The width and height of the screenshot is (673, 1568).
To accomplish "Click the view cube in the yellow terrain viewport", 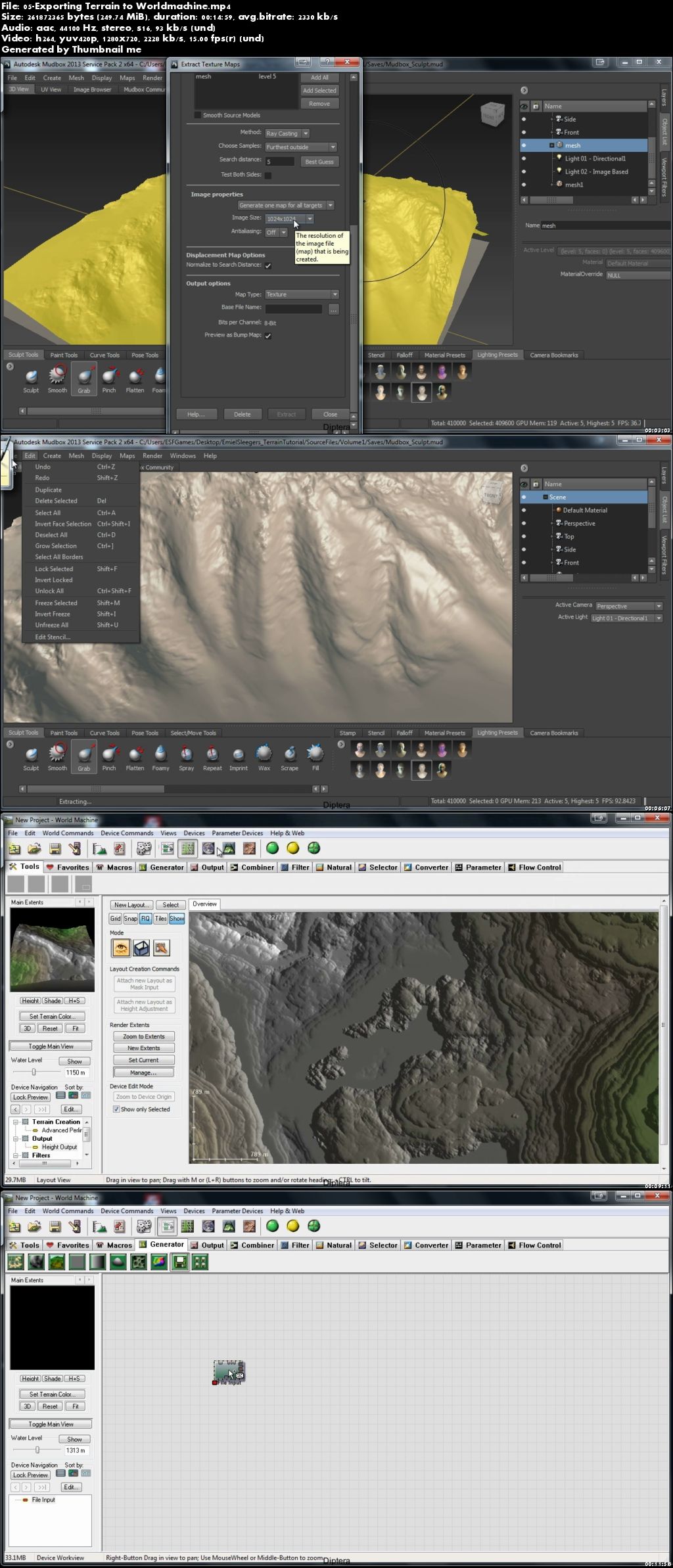I will pos(493,114).
